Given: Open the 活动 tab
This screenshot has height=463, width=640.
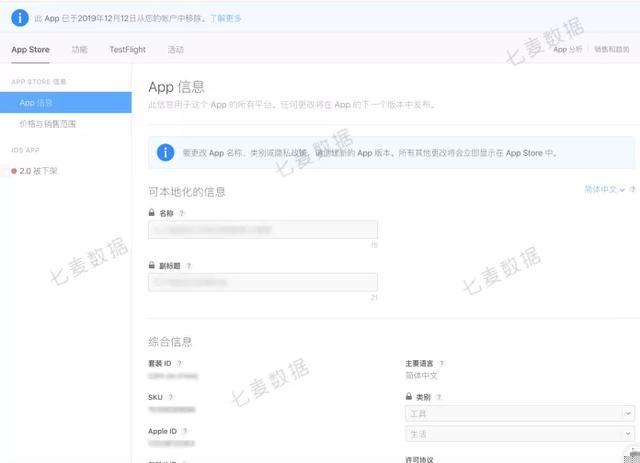Looking at the screenshot, I should (176, 49).
